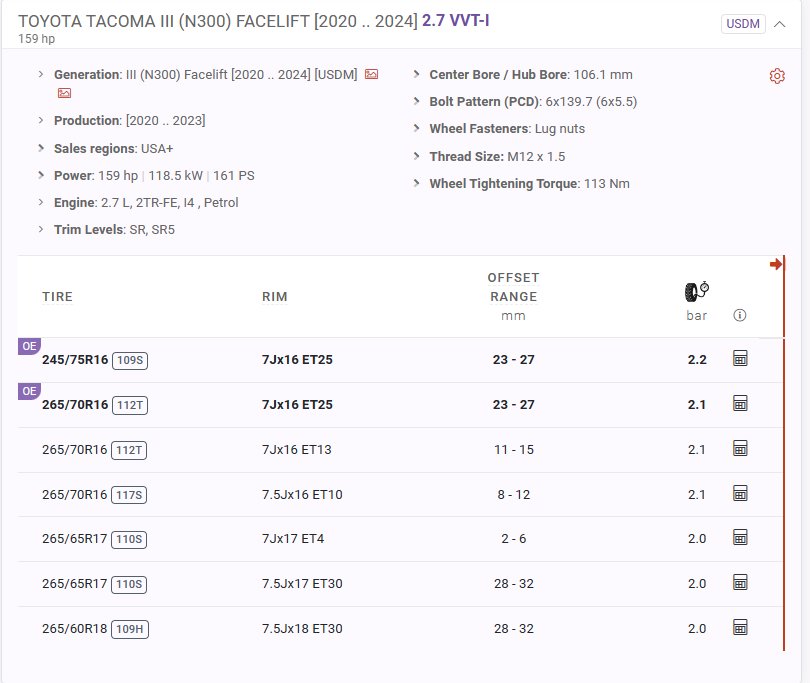This screenshot has height=683, width=810.
Task: Expand the Thread Size arrow
Action: [416, 156]
